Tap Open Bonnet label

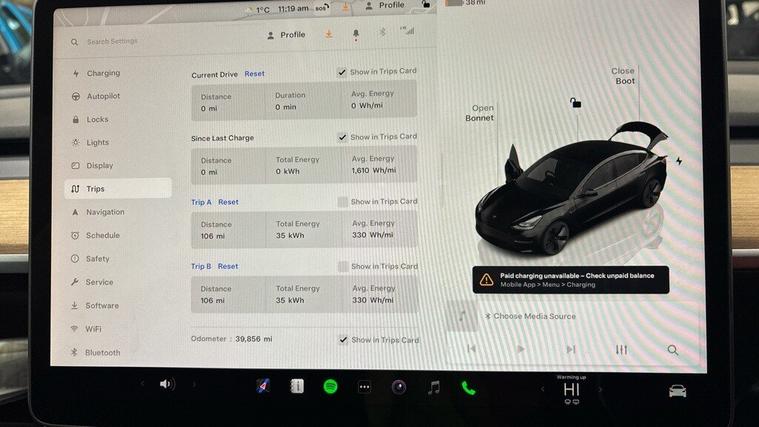[x=479, y=113]
